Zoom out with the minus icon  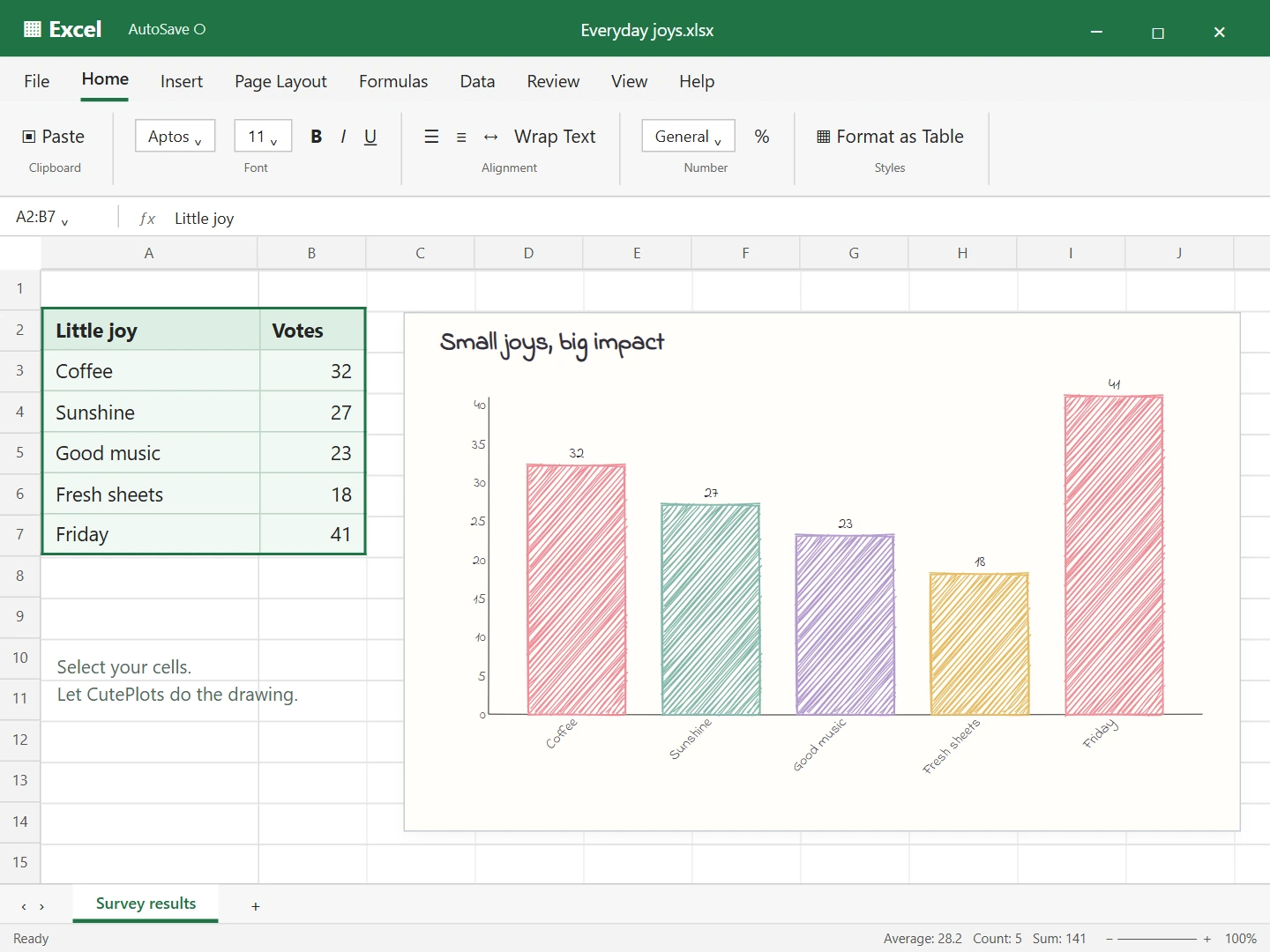pyautogui.click(x=1109, y=939)
